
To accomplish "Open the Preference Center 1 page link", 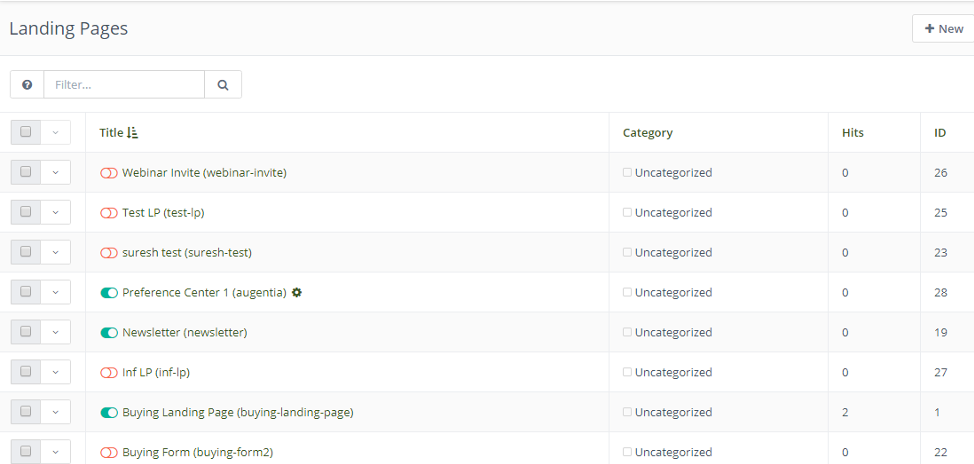I will [204, 293].
